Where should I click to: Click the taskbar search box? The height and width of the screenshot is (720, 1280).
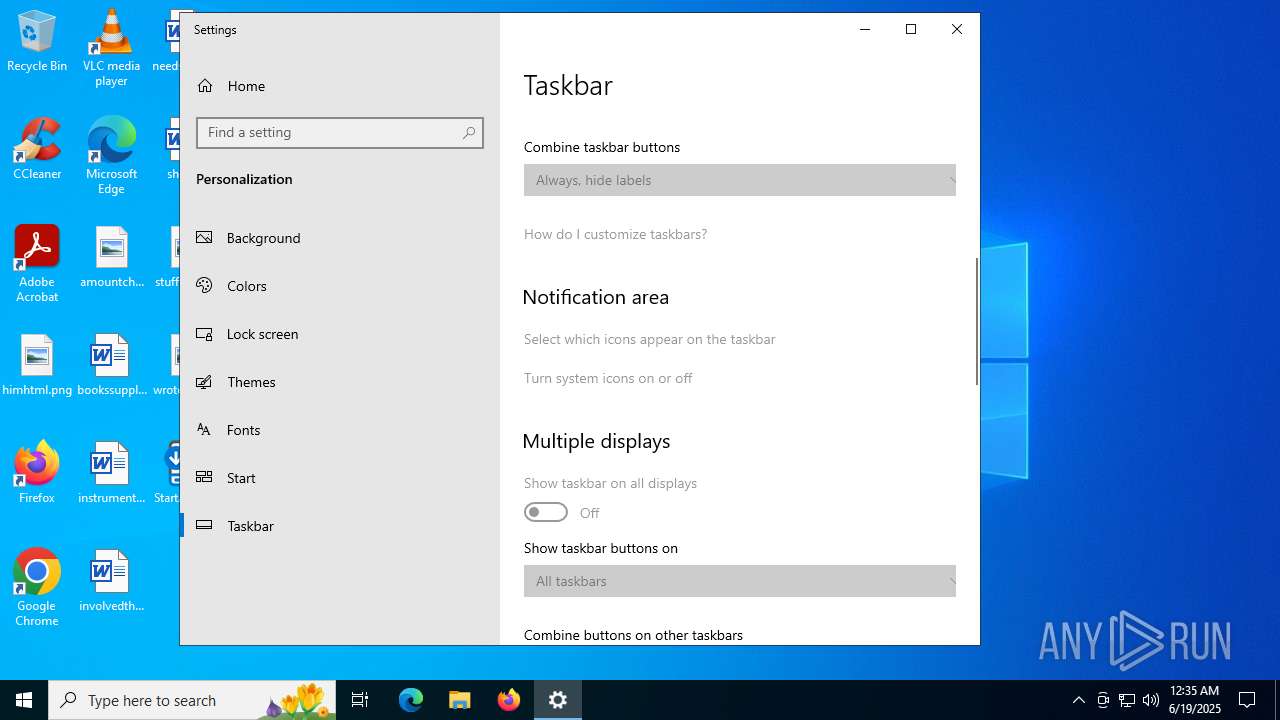click(x=192, y=700)
